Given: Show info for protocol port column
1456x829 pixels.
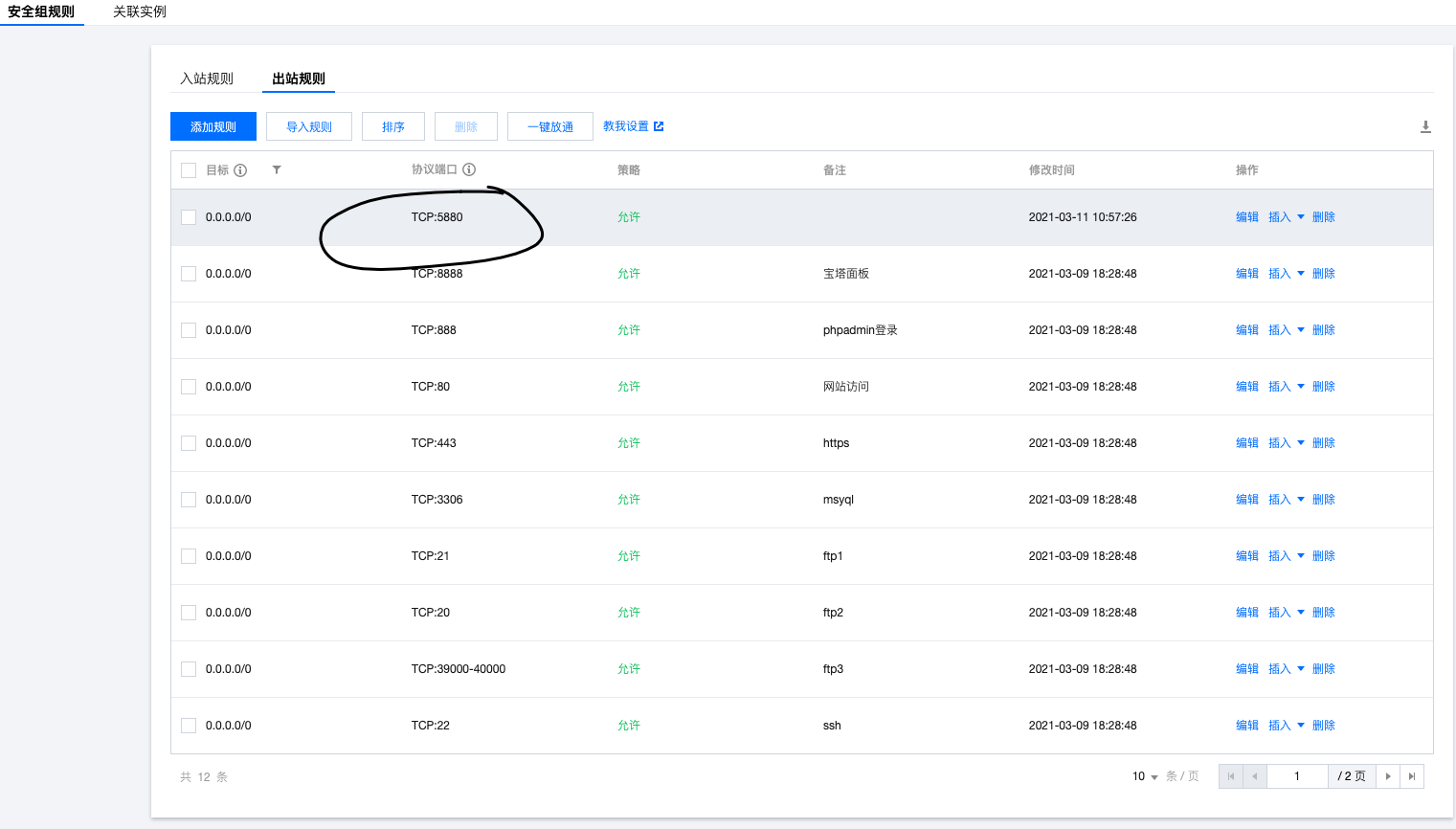Looking at the screenshot, I should click(x=469, y=169).
